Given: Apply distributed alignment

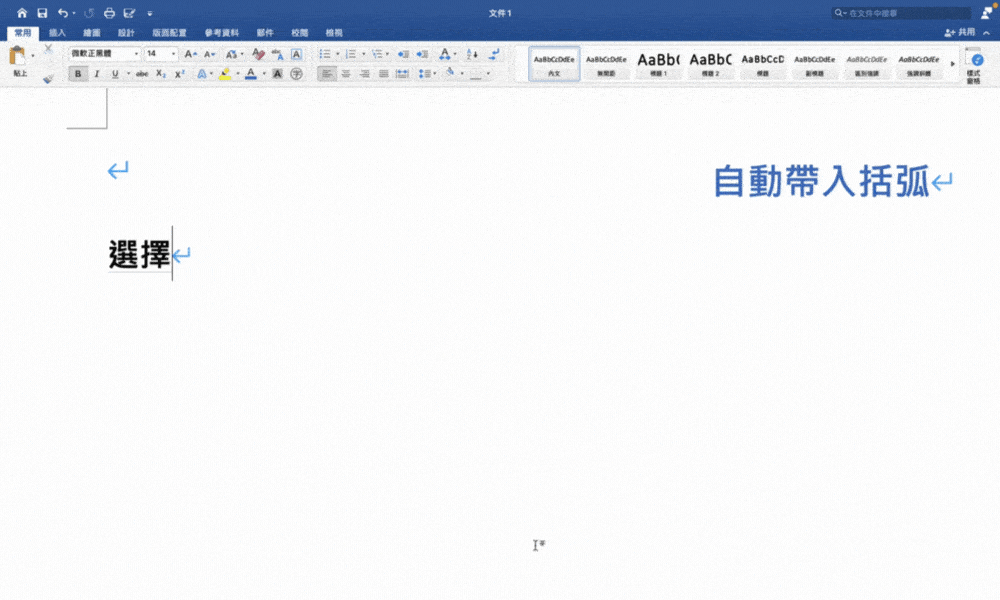Looking at the screenshot, I should (x=402, y=74).
